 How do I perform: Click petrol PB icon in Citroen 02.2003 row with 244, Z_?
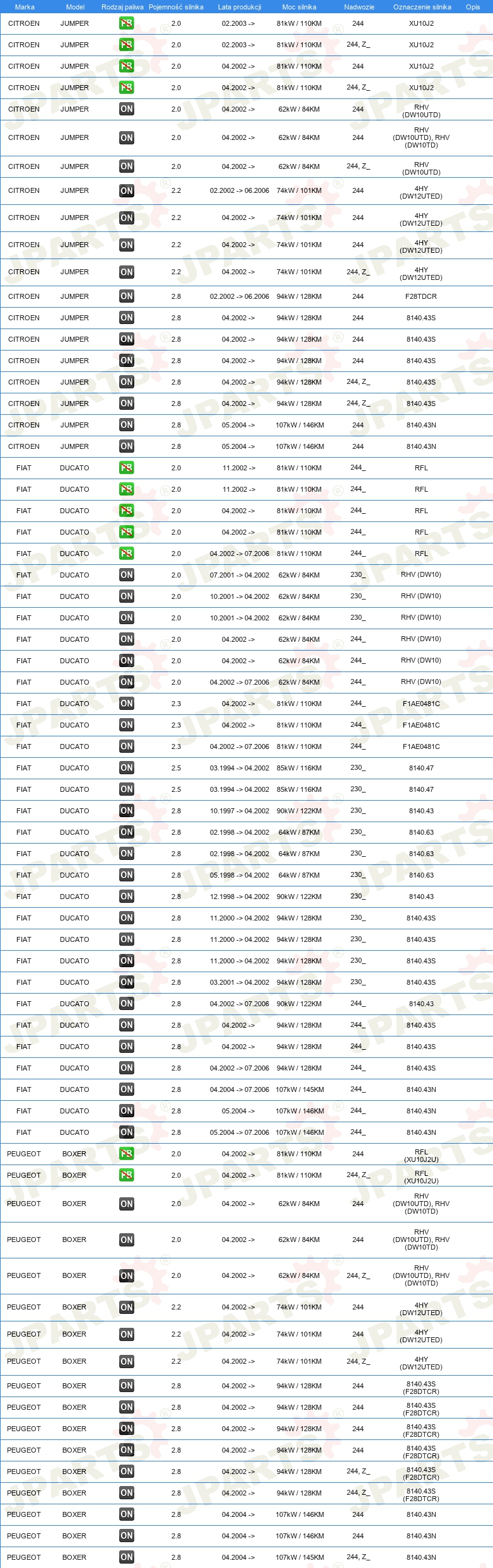(127, 45)
